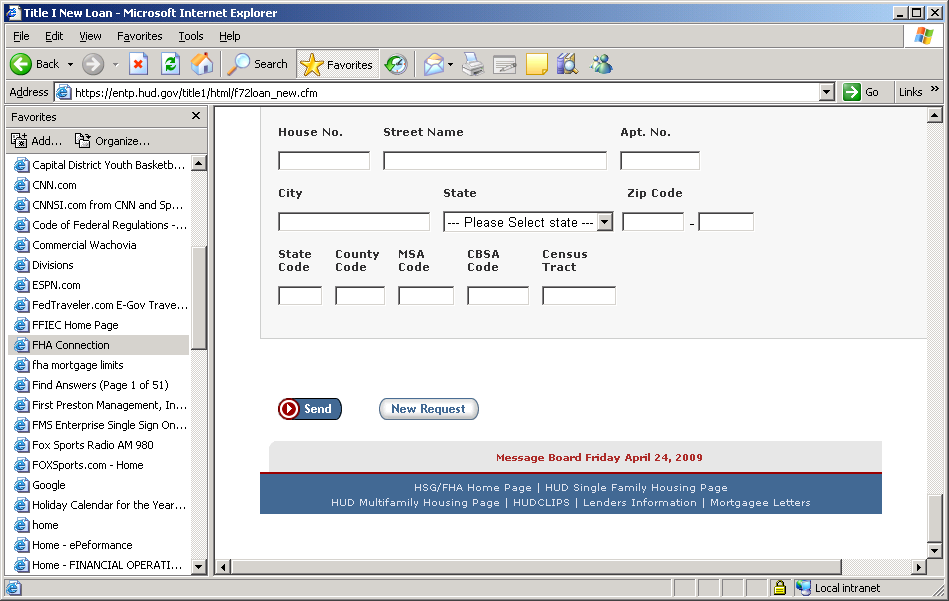Click the Print toolbar icon
The image size is (949, 601).
click(x=473, y=64)
